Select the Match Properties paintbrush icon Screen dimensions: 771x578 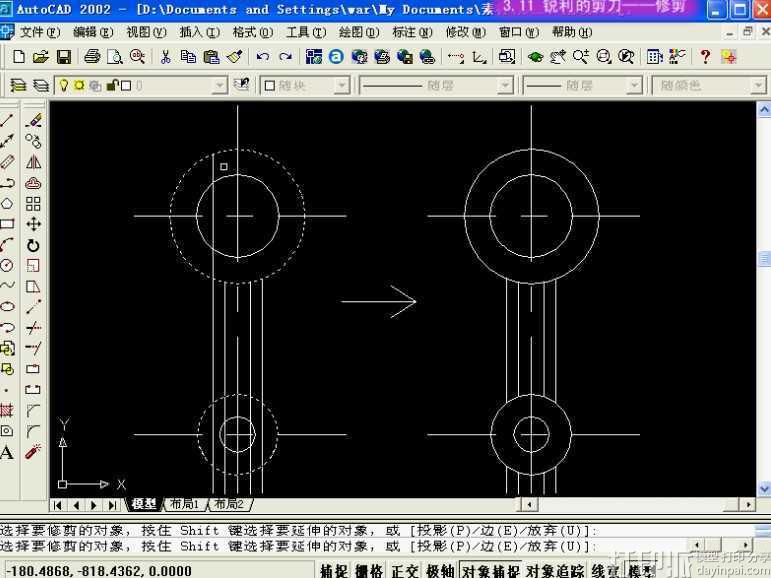click(235, 57)
